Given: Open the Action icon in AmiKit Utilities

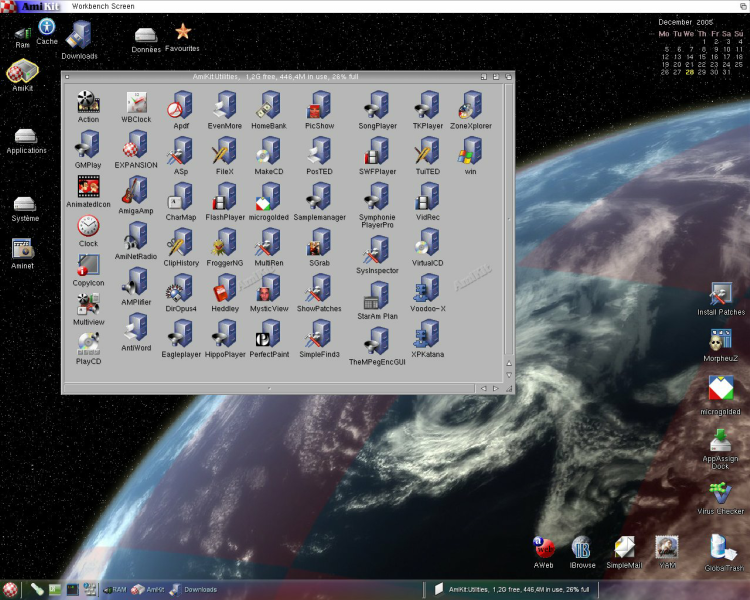Looking at the screenshot, I should click(x=88, y=101).
